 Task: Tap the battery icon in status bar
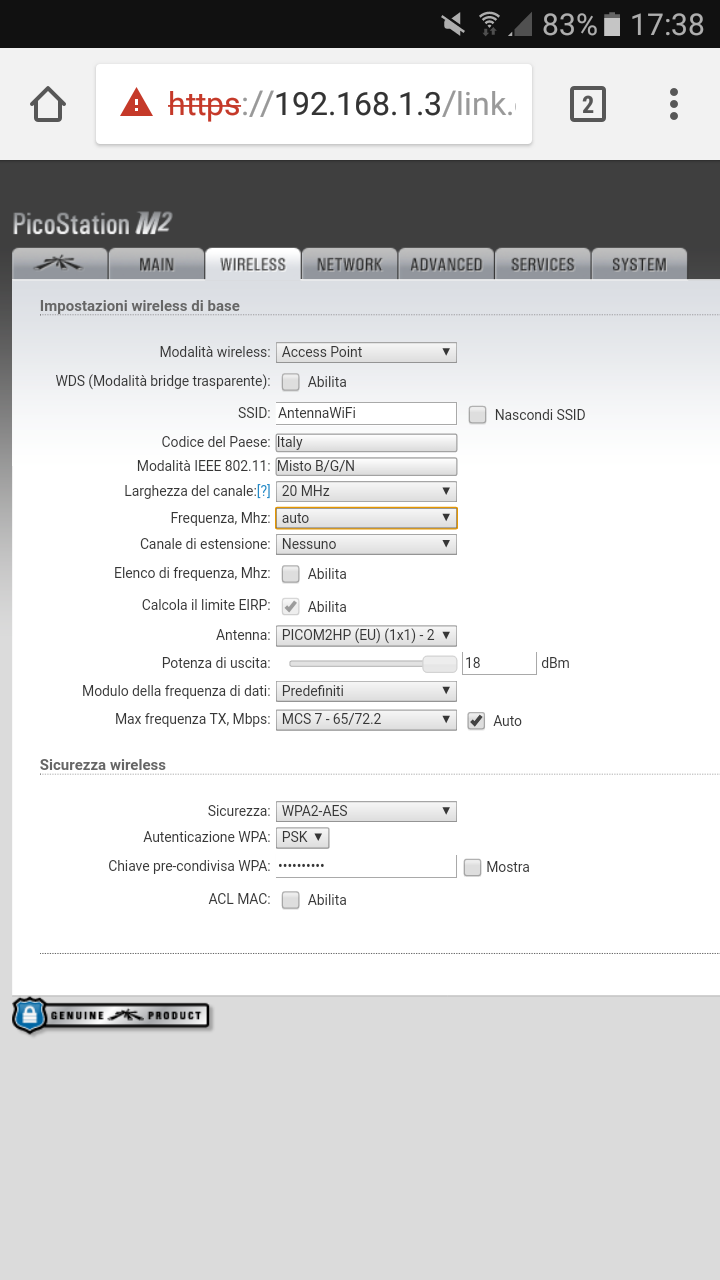pyautogui.click(x=612, y=23)
